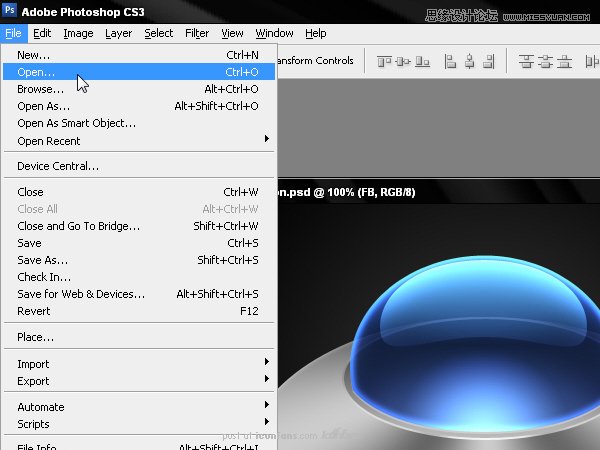This screenshot has height=450, width=600.
Task: Choose New... from the File menu
Action: [x=139, y=55]
